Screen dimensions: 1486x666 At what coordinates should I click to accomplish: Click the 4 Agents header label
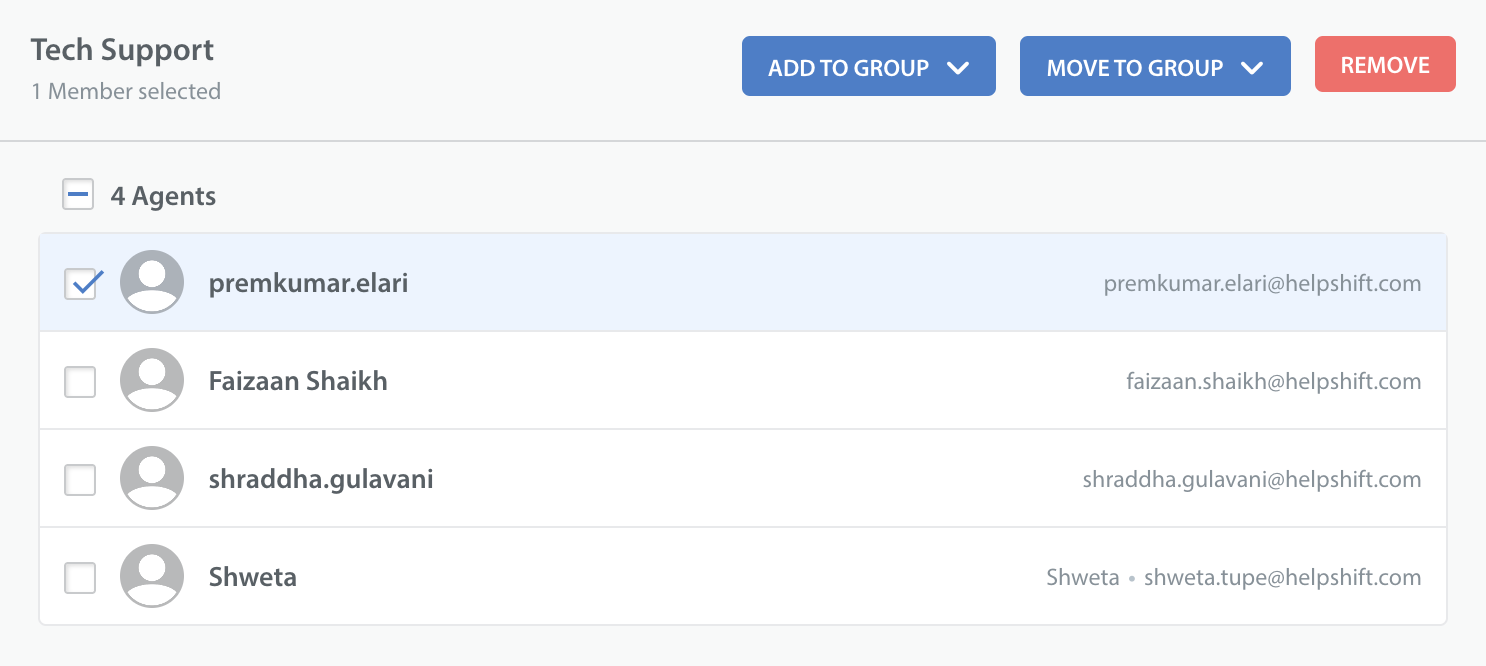(163, 196)
